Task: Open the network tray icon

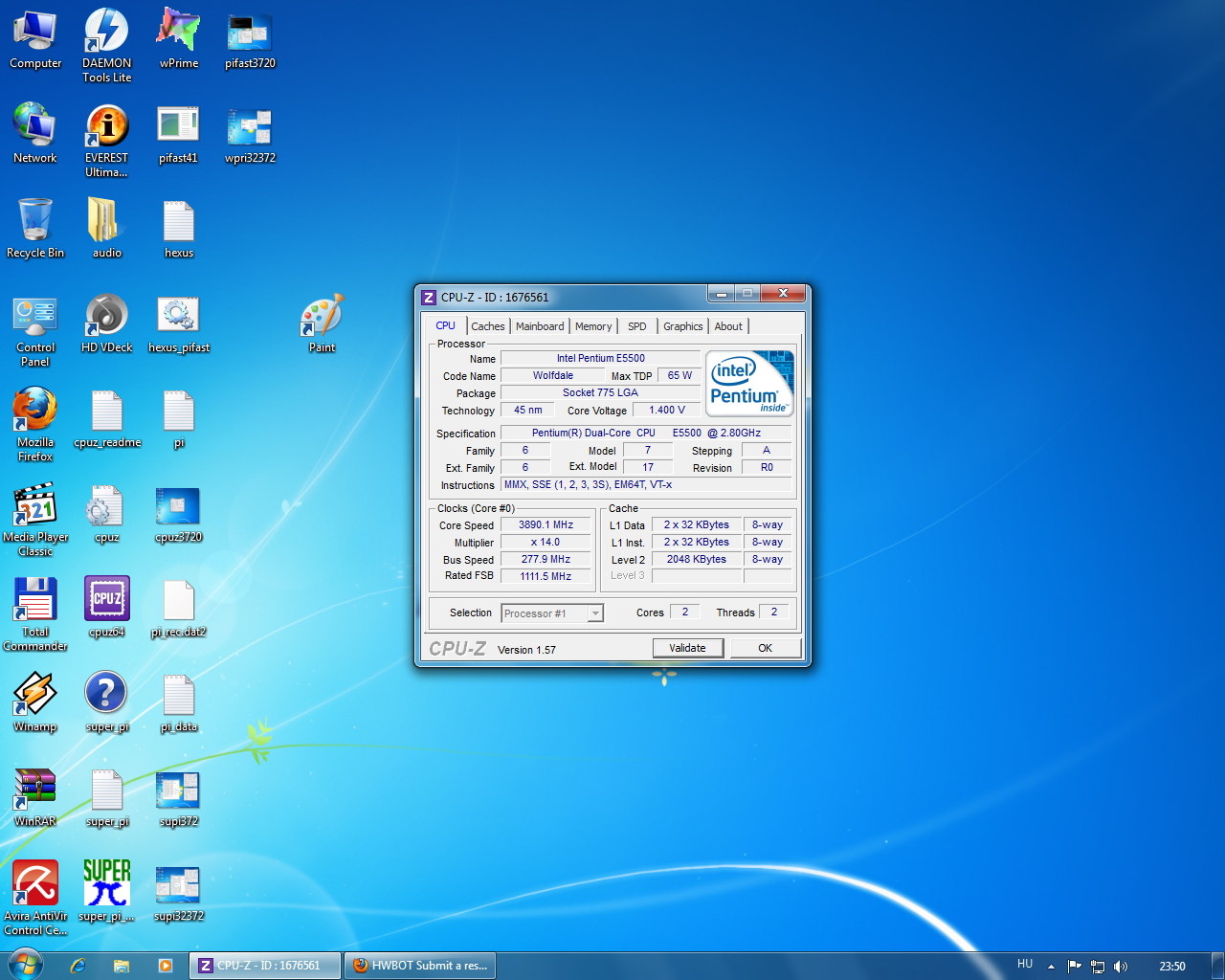Action: pyautogui.click(x=1098, y=966)
